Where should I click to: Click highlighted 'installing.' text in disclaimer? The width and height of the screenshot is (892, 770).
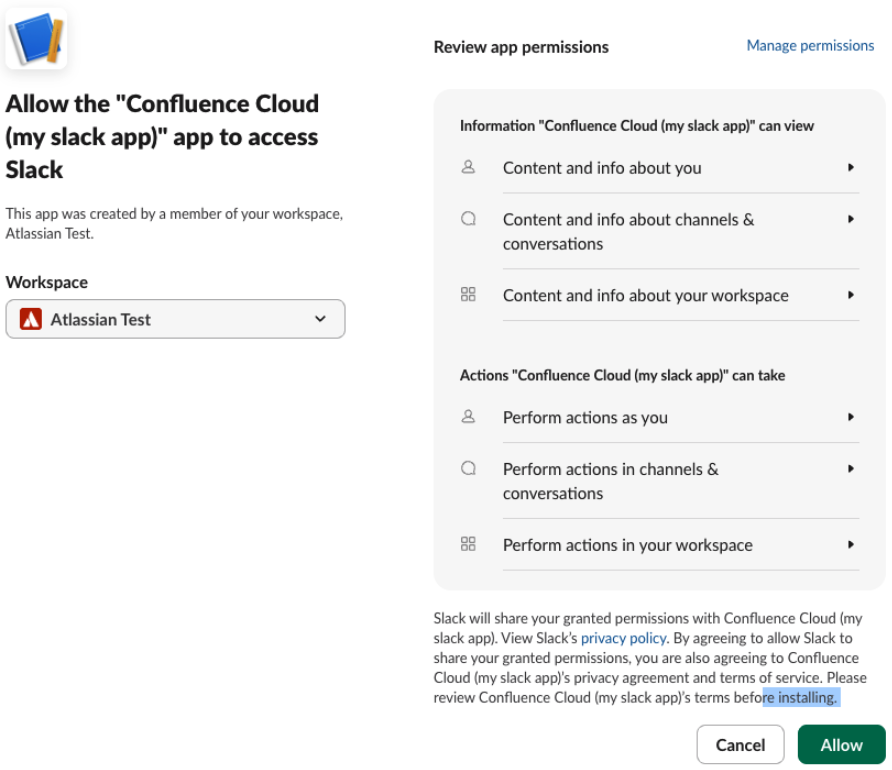tap(807, 697)
